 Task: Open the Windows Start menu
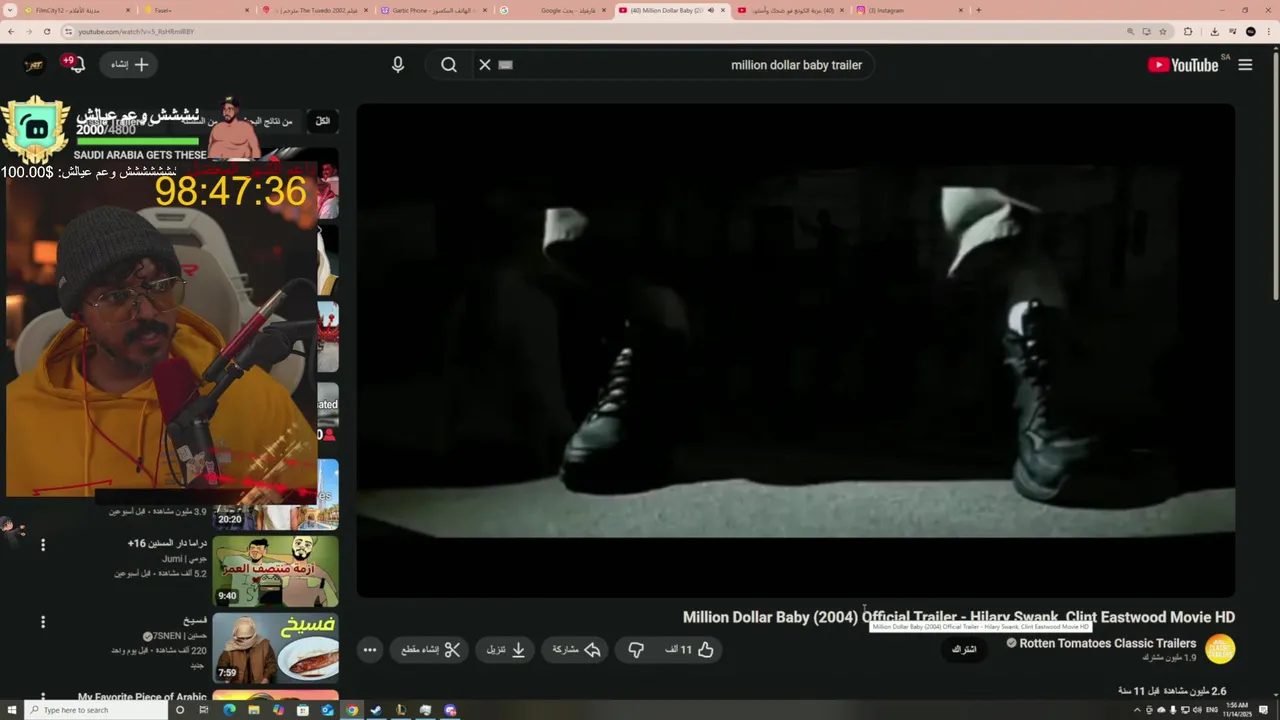click(x=10, y=710)
